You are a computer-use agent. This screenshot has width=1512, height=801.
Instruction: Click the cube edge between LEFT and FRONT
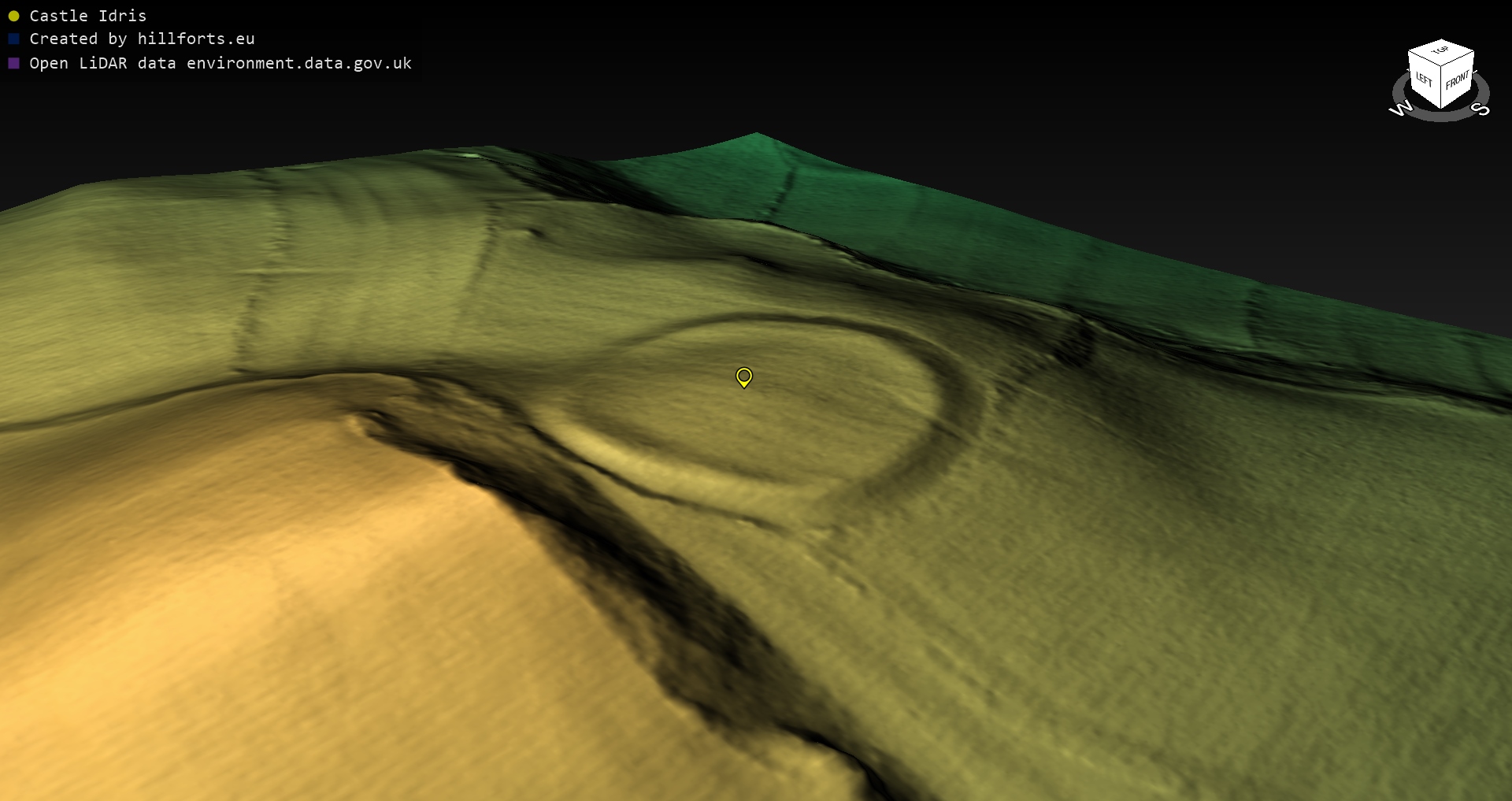1442,88
